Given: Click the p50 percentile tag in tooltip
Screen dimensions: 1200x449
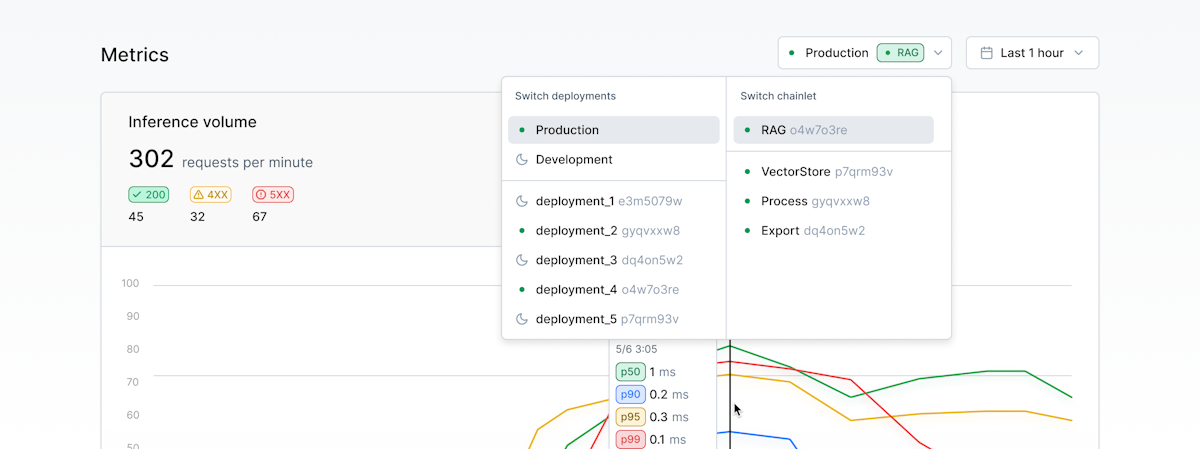Looking at the screenshot, I should tap(630, 372).
